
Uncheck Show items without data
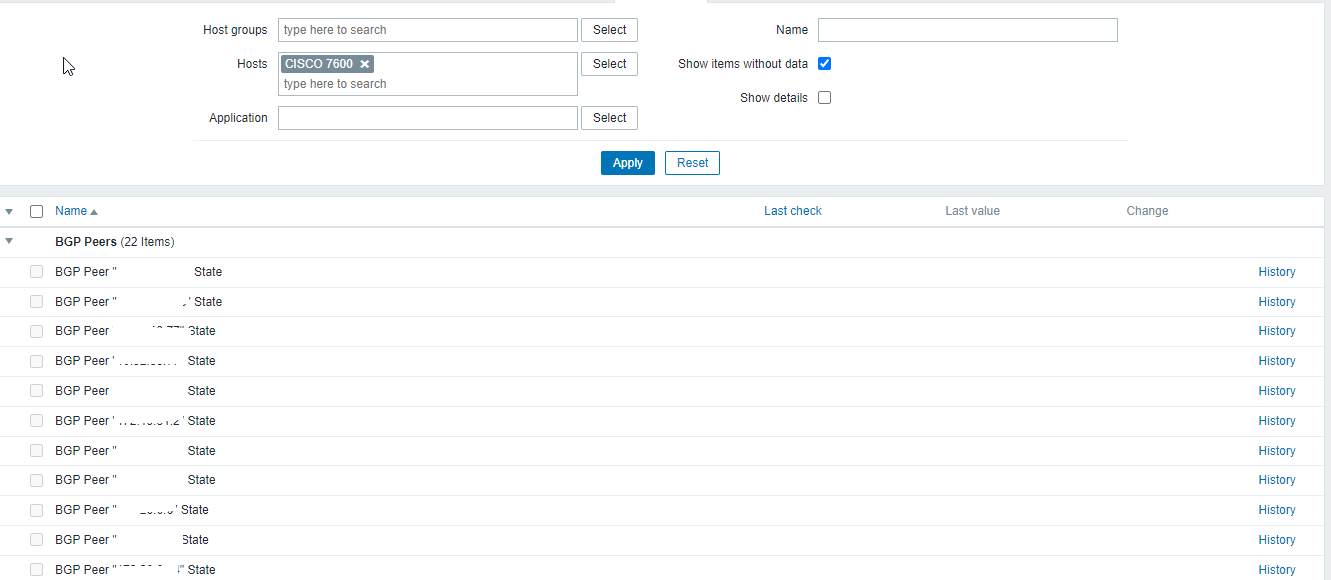click(x=825, y=64)
